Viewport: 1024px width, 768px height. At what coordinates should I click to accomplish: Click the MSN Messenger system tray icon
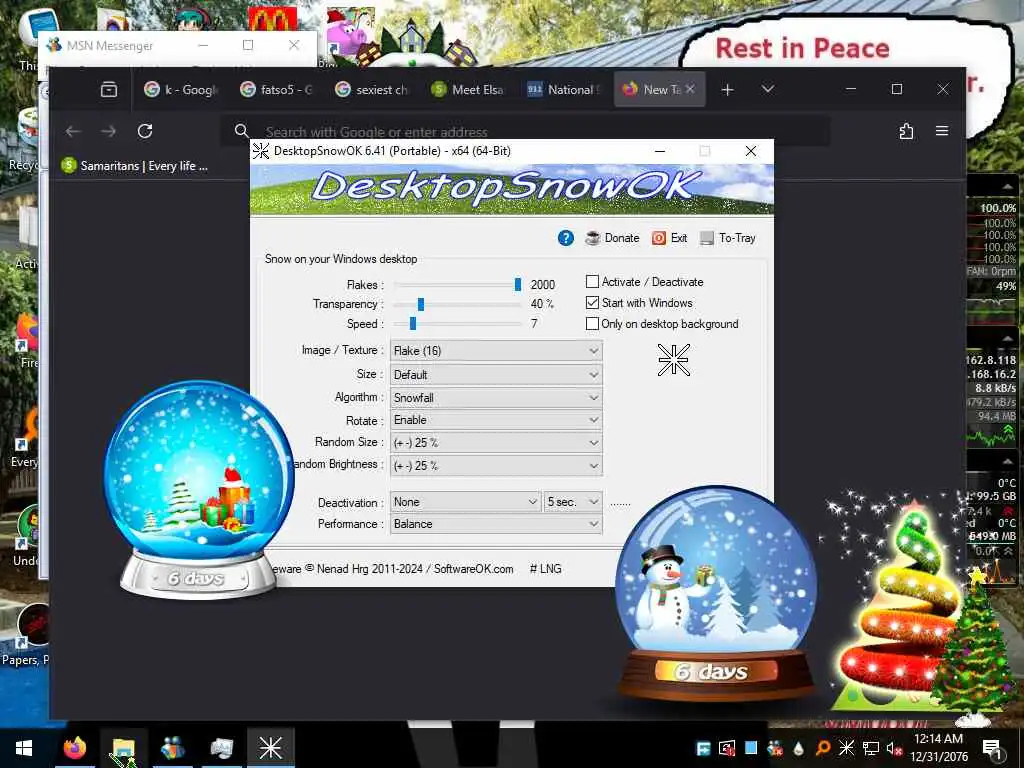(x=775, y=748)
